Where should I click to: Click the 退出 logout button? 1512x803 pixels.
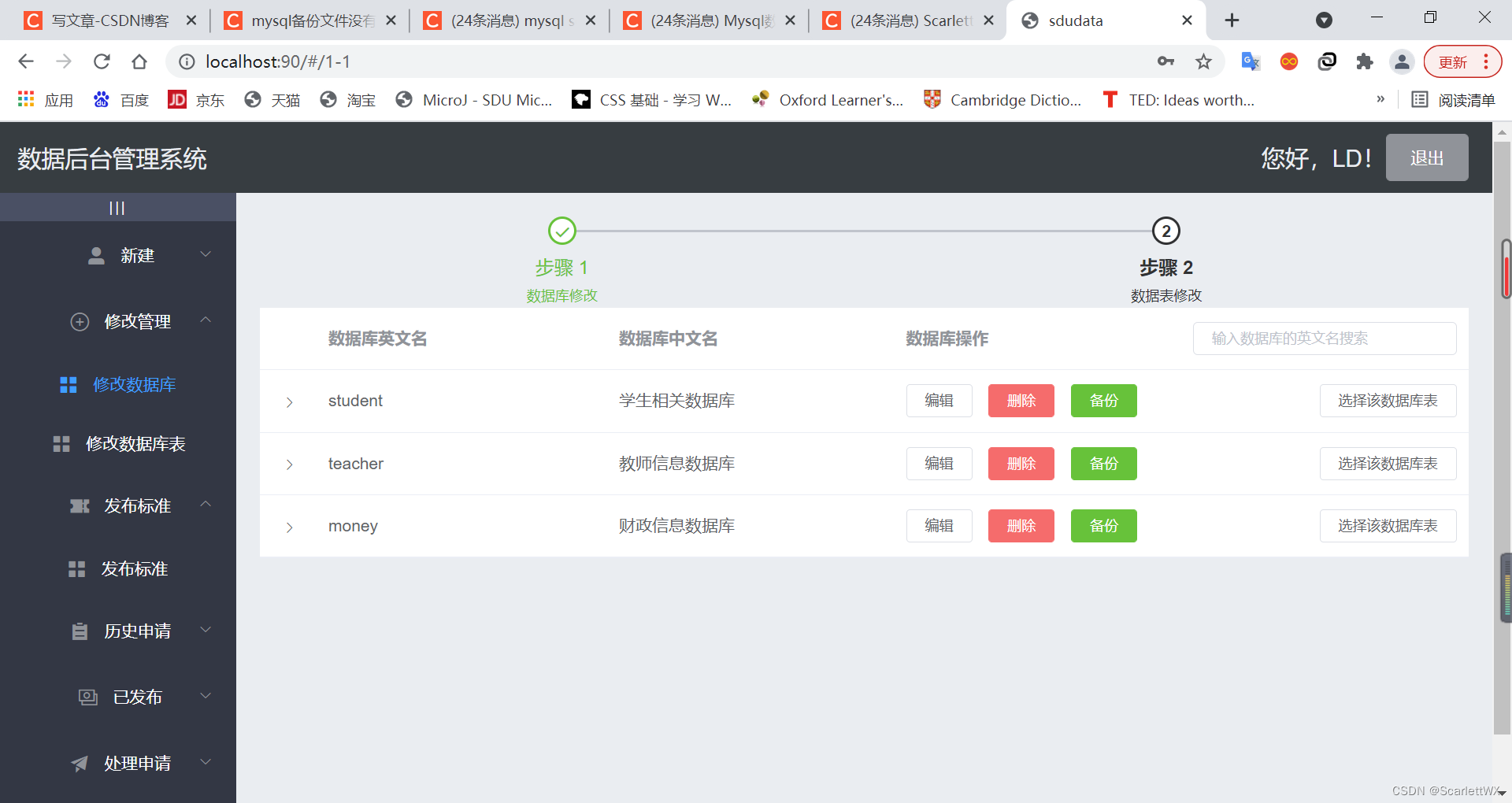click(x=1426, y=157)
